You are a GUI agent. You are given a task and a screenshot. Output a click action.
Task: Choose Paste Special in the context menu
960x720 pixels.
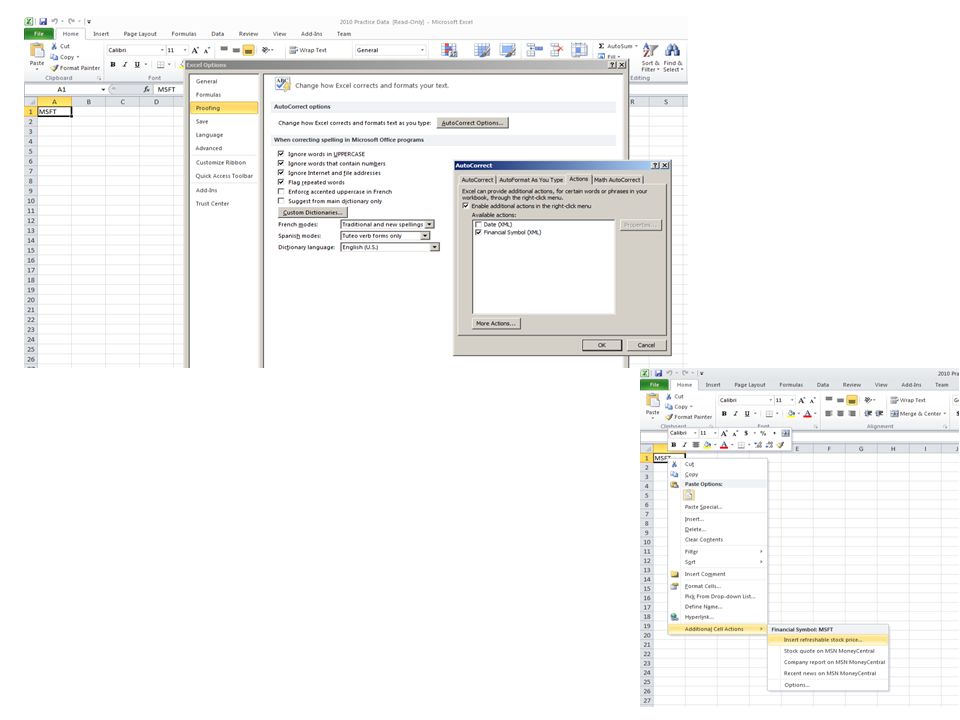(x=718, y=507)
